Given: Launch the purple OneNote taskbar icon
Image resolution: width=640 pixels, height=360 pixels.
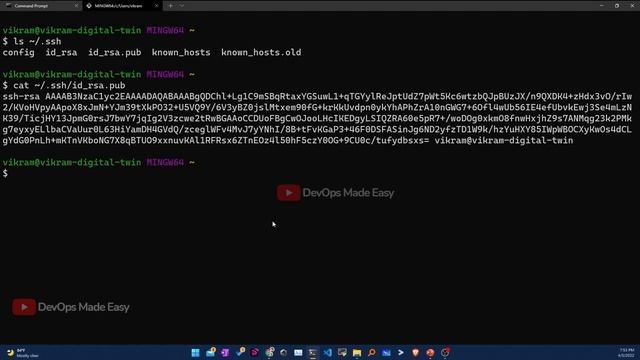Looking at the screenshot, I should click(x=225, y=352).
